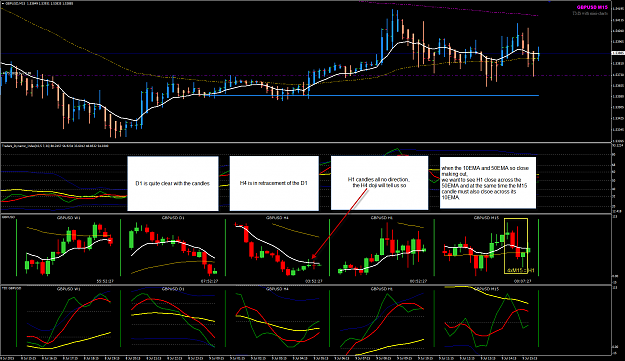Select the 'H1 candles all no direction' note
Image resolution: width=625 pixels, height=361 pixels.
tap(379, 183)
